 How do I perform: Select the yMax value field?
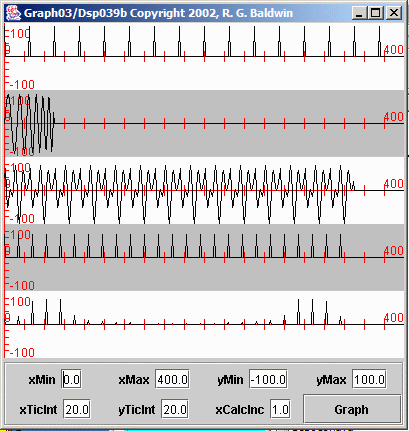[x=369, y=379]
